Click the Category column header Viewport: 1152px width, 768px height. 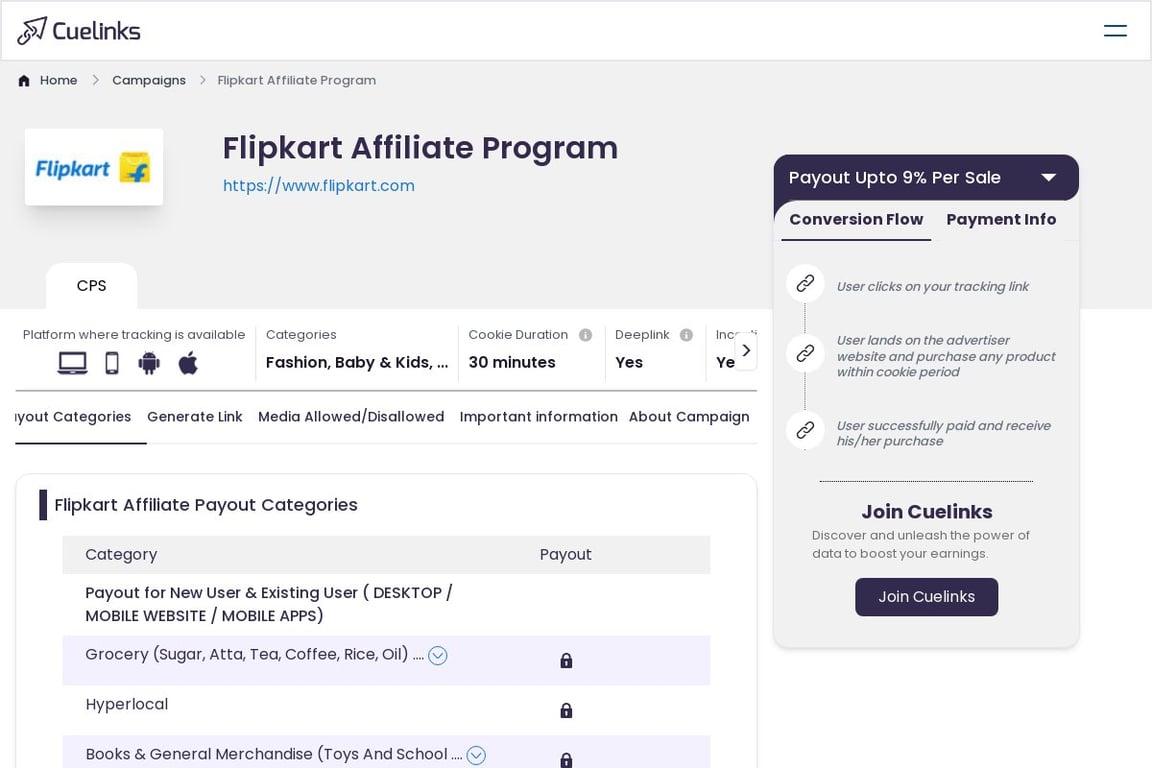click(x=121, y=555)
